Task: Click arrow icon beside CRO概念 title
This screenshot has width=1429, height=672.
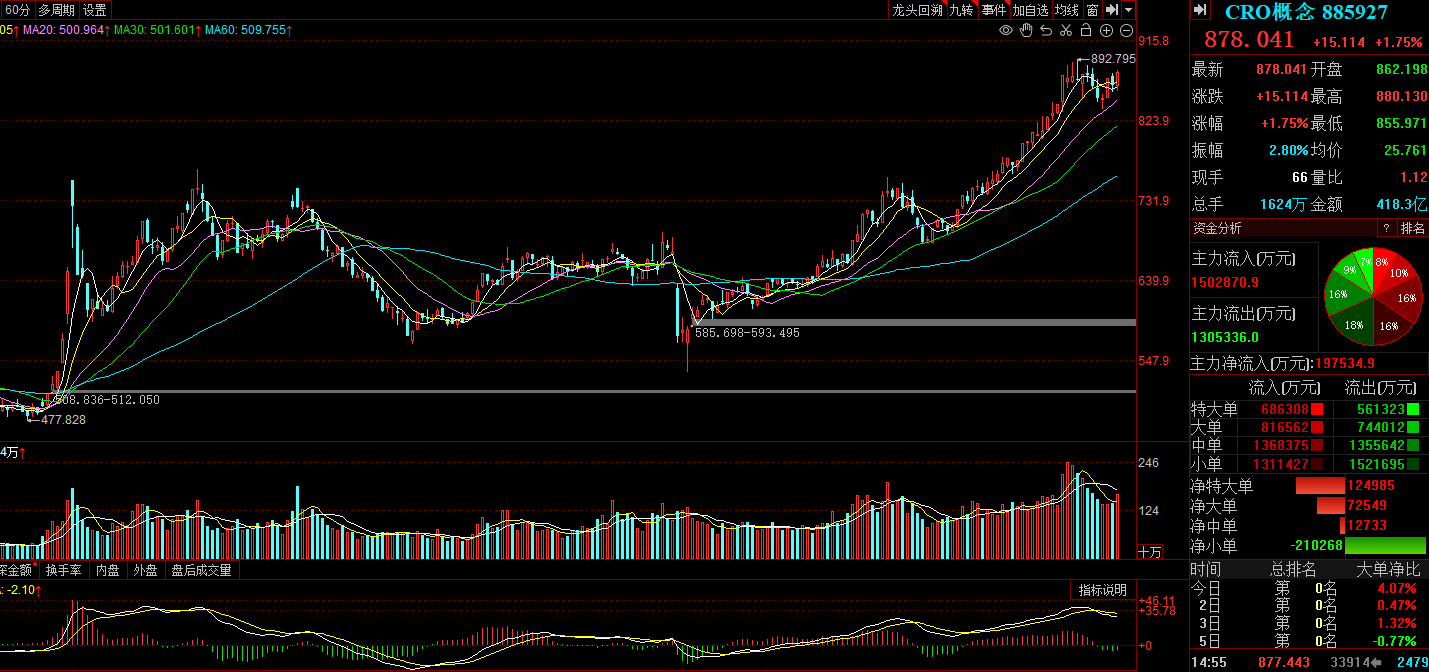Action: [1200, 11]
